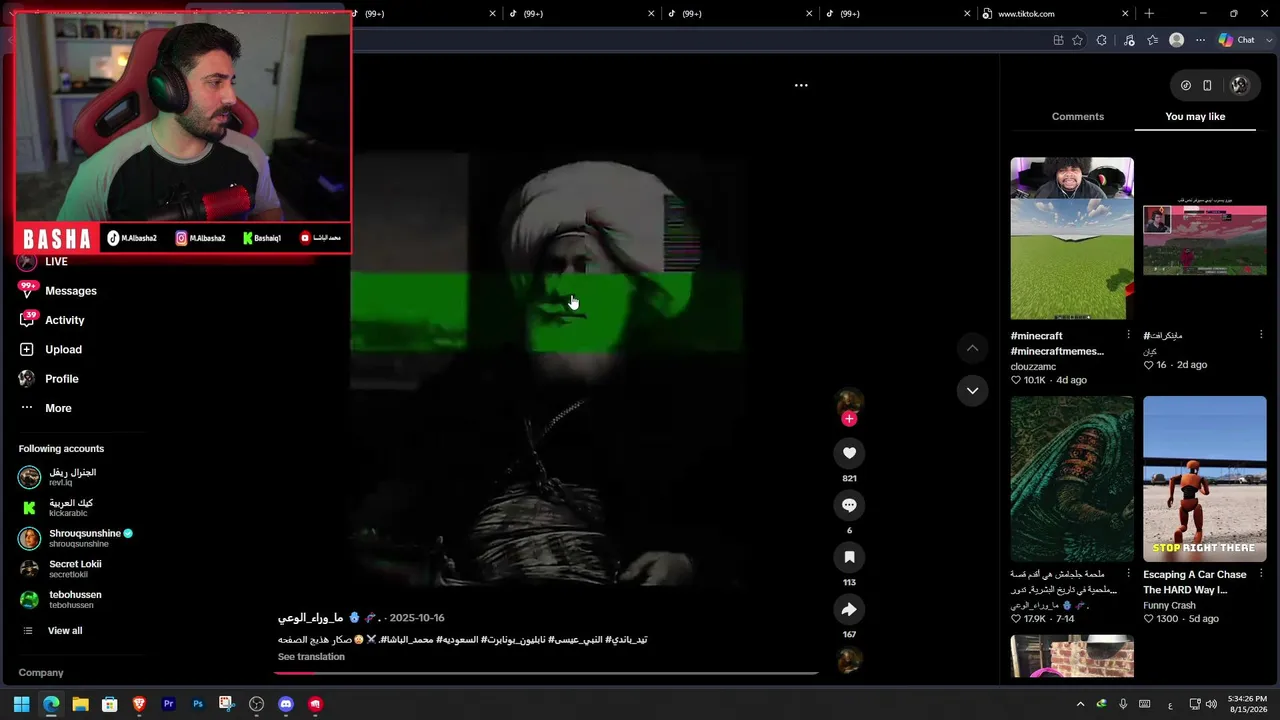
Task: Open the Edge profile account icon
Action: click(1177, 40)
